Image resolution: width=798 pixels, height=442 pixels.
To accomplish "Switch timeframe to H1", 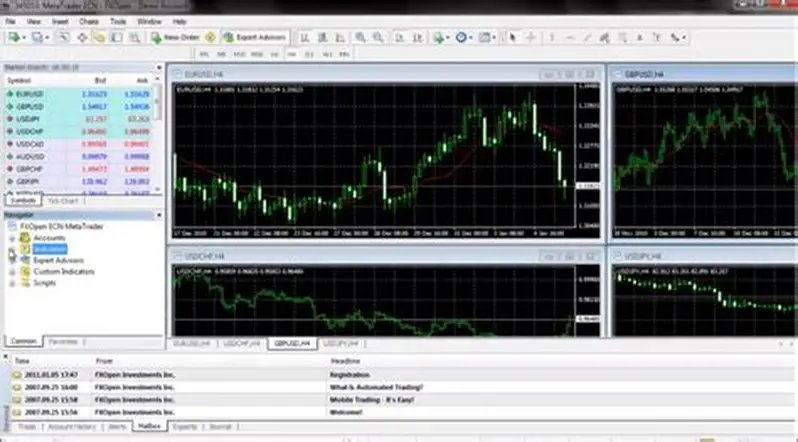I will point(275,54).
